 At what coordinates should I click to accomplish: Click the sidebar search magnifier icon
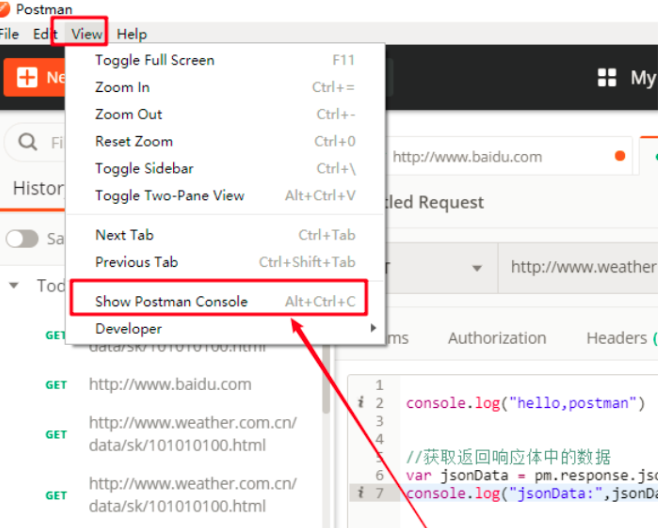(x=28, y=142)
